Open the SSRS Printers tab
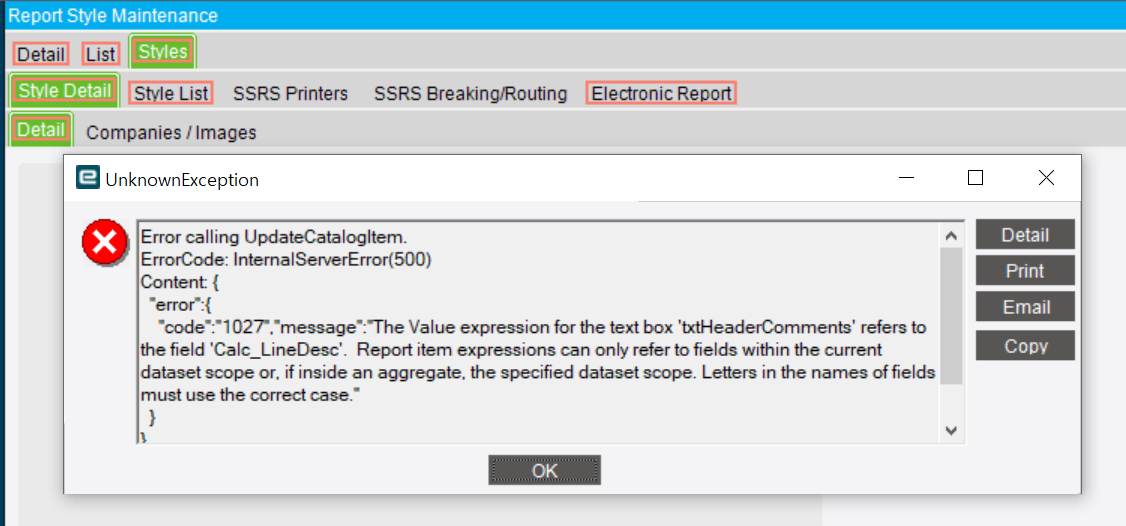Image resolution: width=1126 pixels, height=526 pixels. coord(290,93)
